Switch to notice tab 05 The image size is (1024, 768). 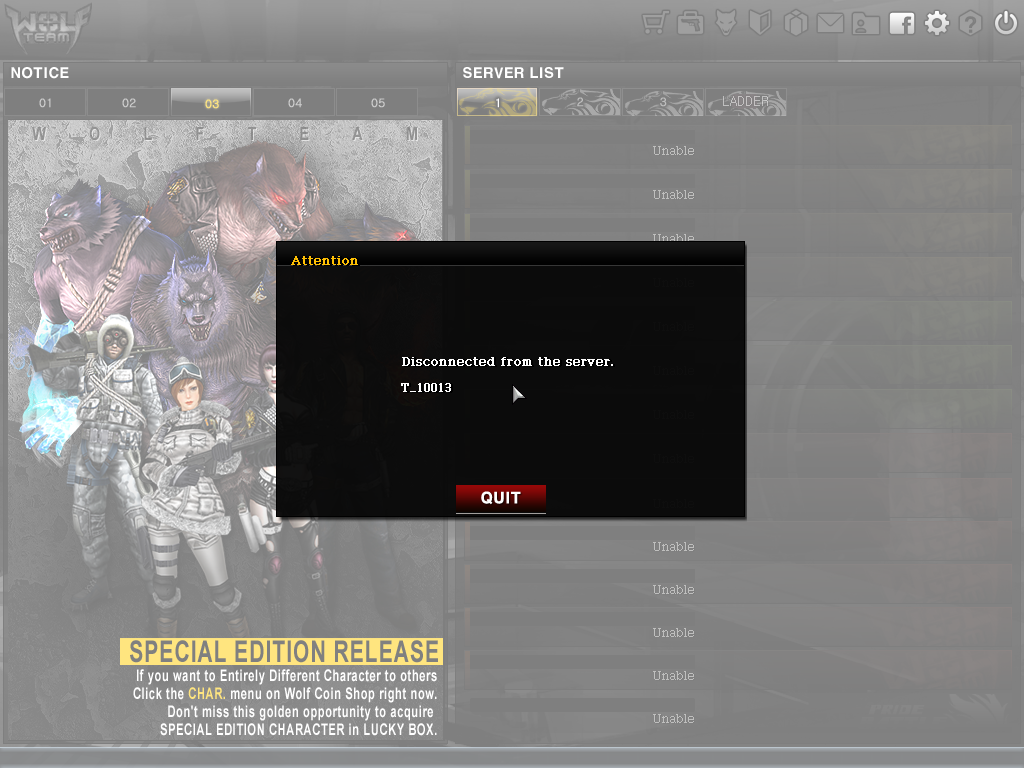377,103
